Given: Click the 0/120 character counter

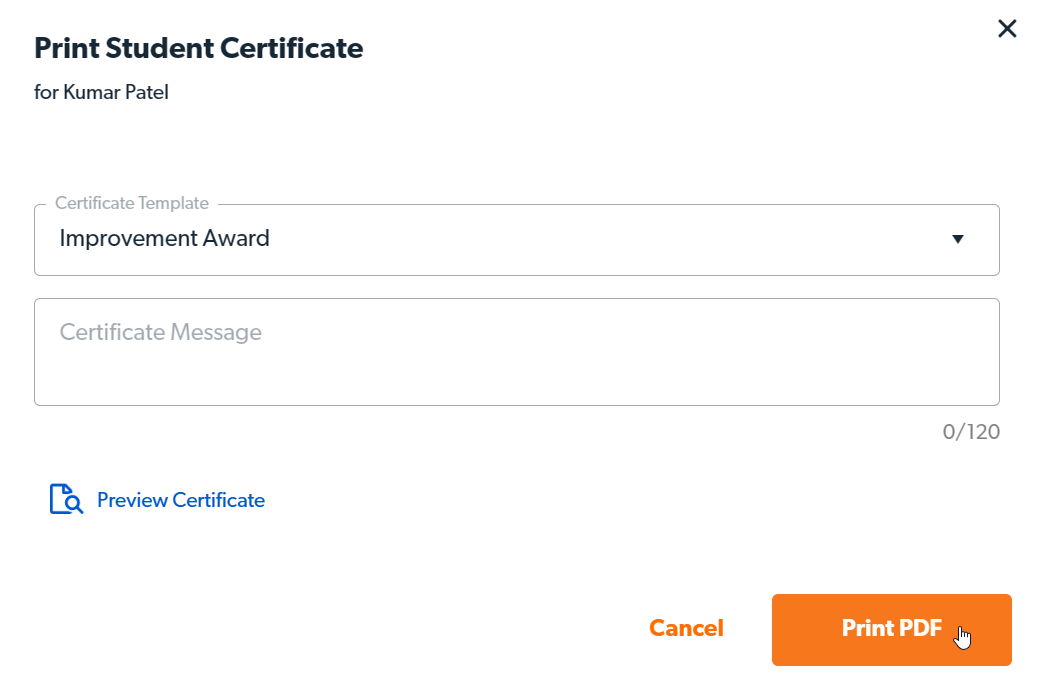Looking at the screenshot, I should coord(970,432).
